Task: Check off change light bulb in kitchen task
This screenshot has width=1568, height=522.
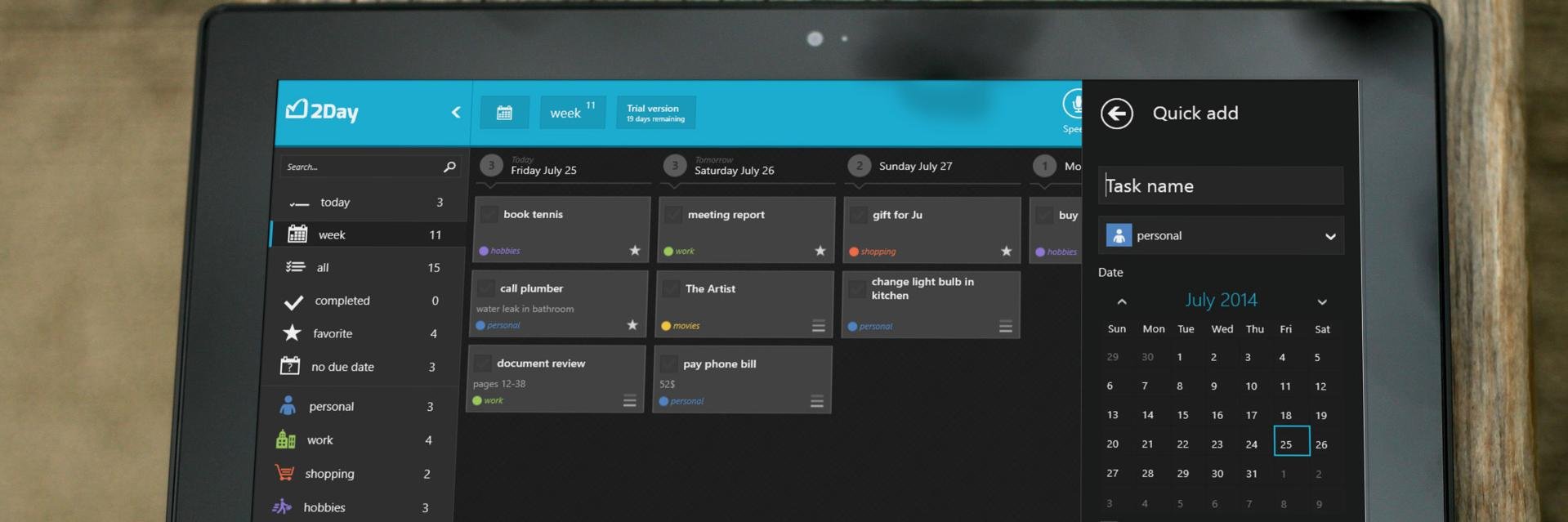Action: pyautogui.click(x=856, y=289)
